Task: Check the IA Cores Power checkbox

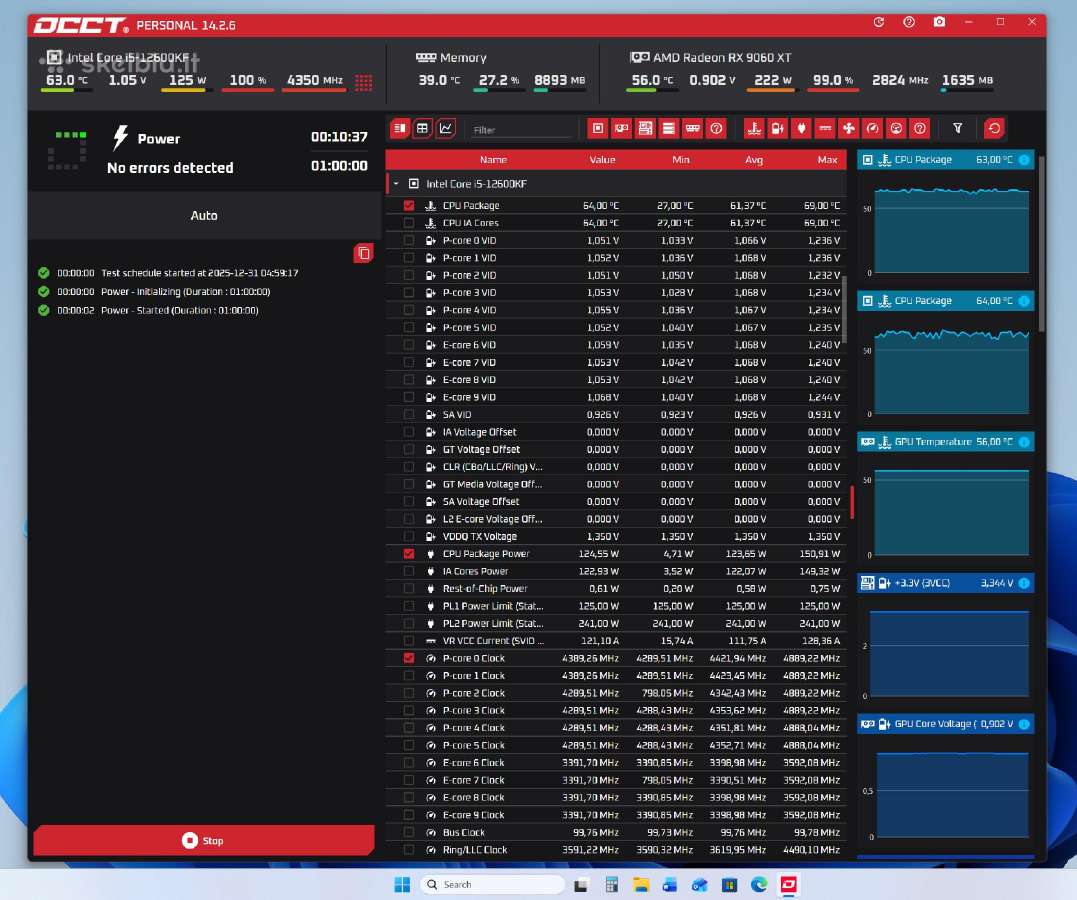Action: (x=409, y=571)
